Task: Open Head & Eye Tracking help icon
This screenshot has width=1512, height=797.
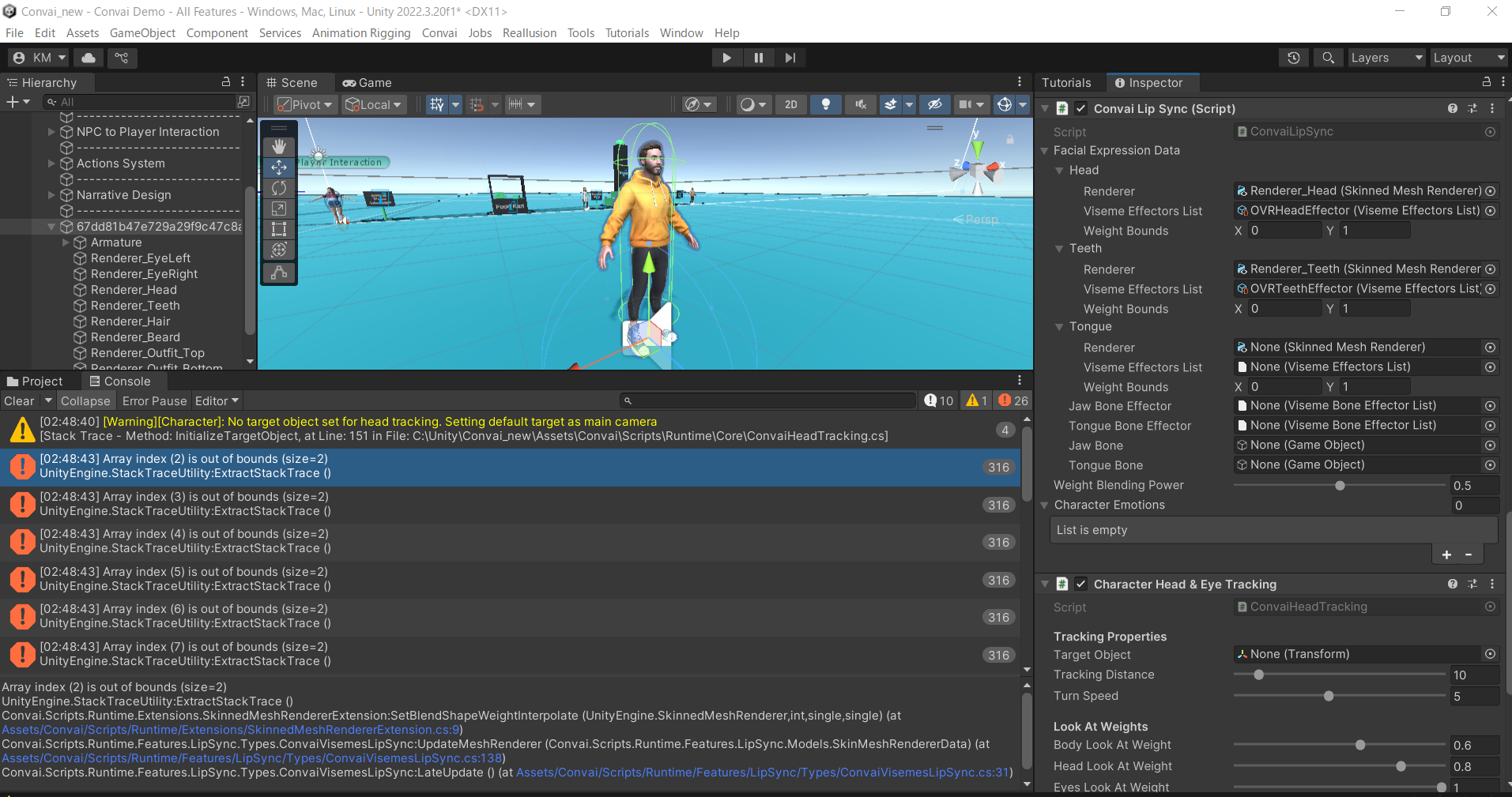Action: (x=1453, y=584)
